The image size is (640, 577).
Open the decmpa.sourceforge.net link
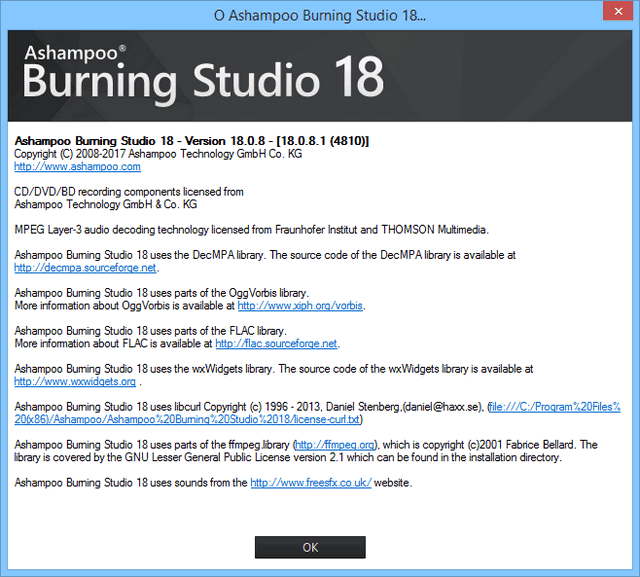click(85, 268)
